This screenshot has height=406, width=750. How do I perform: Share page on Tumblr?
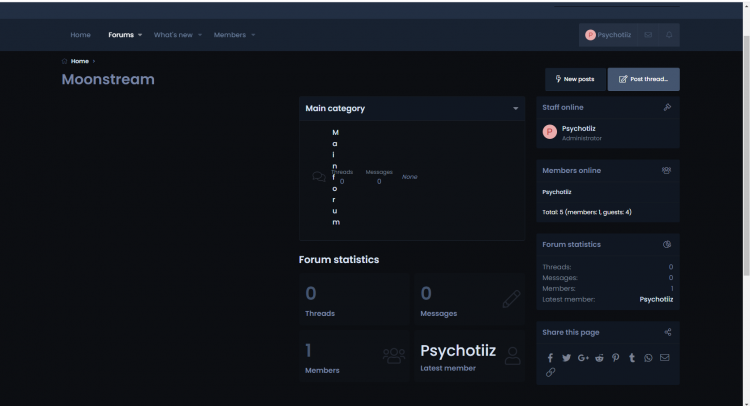point(632,358)
